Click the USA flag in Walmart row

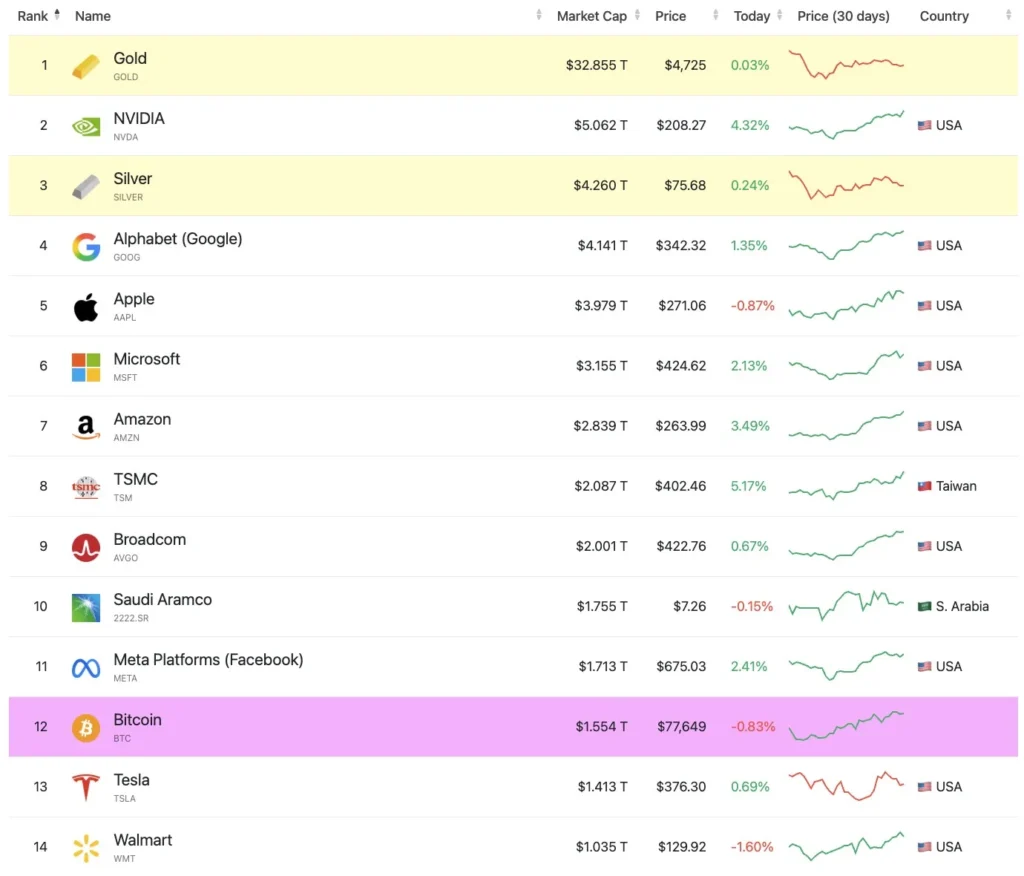click(924, 847)
